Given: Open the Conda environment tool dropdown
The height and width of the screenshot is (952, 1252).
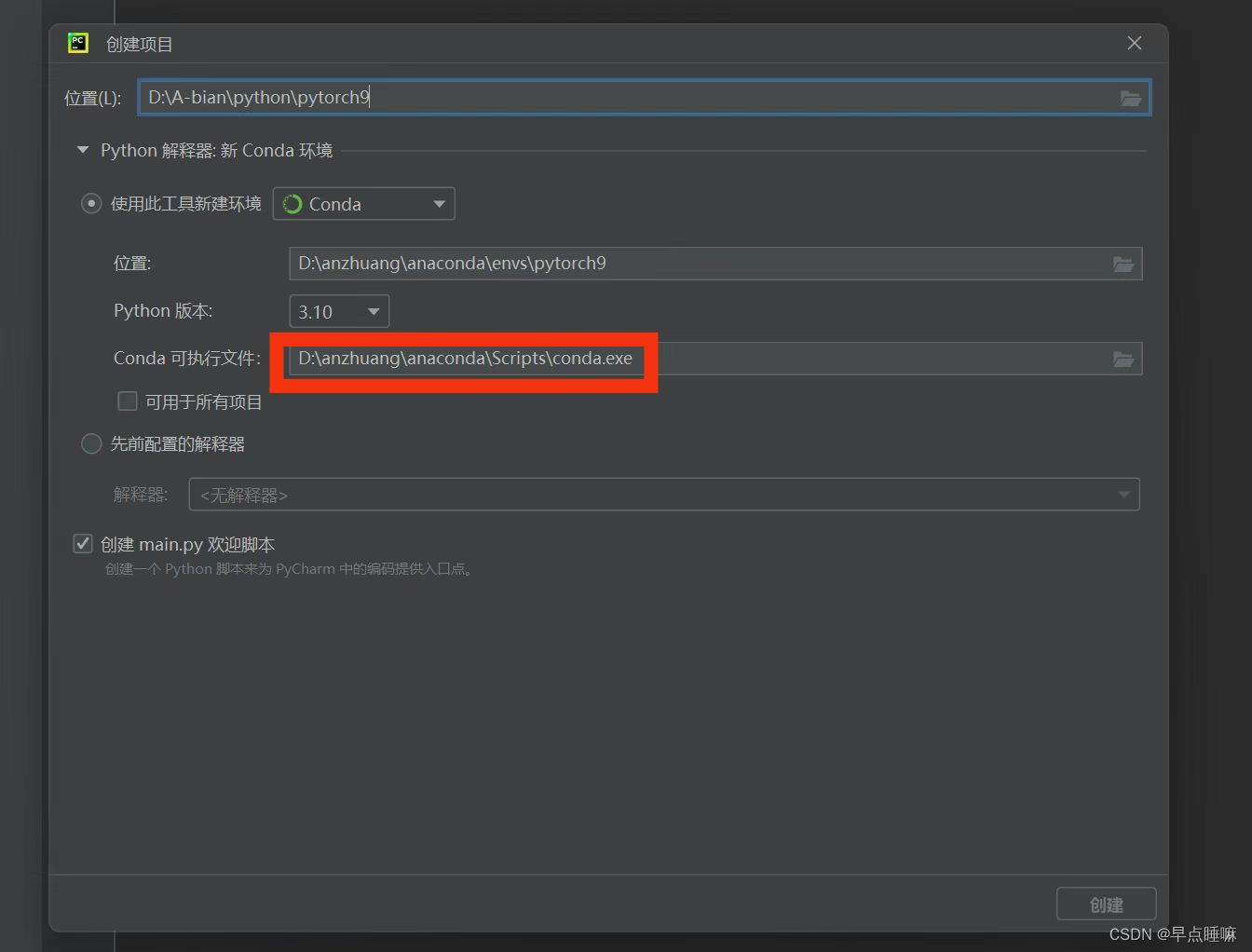Looking at the screenshot, I should point(363,204).
